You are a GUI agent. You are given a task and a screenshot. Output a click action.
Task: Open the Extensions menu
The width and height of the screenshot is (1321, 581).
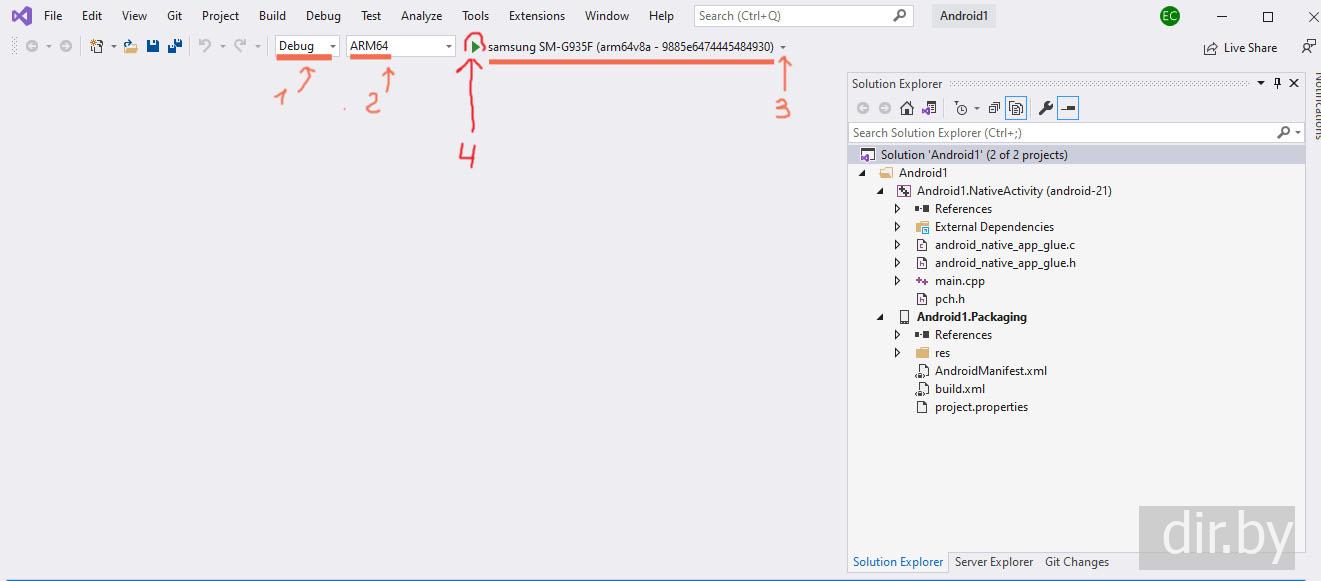click(536, 16)
